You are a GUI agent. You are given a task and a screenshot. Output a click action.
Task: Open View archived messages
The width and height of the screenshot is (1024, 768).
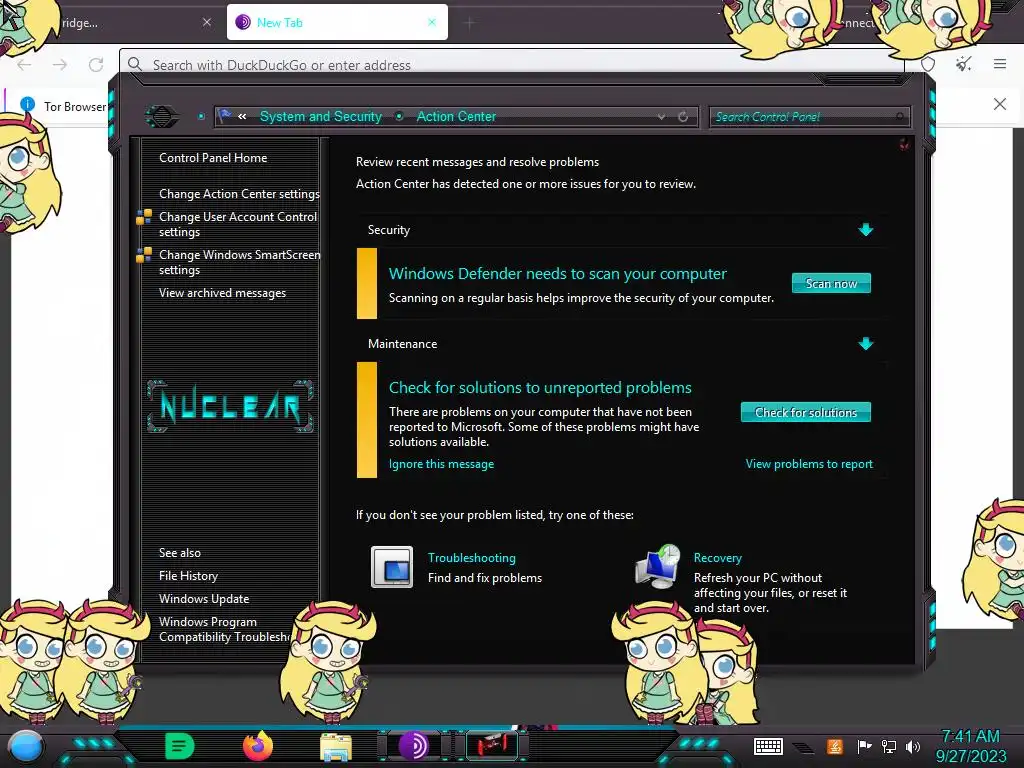click(222, 293)
